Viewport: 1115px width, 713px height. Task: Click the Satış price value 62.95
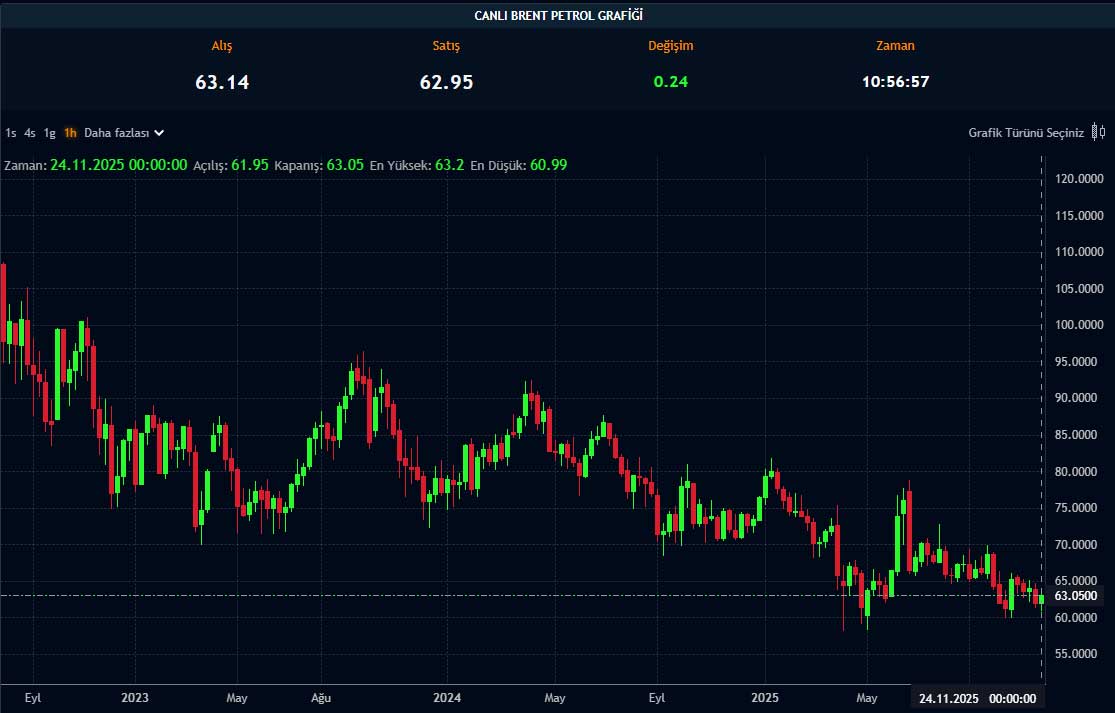point(446,82)
